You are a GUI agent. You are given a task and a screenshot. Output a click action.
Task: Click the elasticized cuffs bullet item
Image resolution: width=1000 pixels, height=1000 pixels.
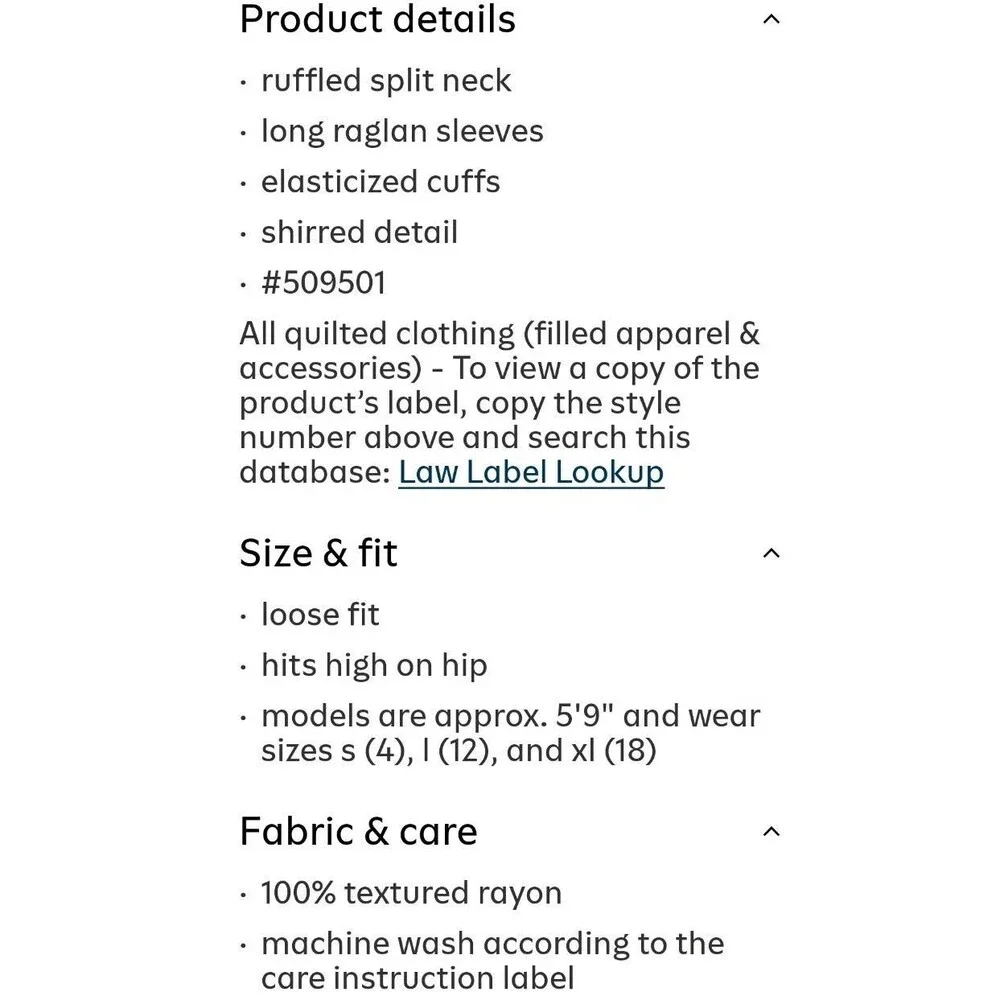(x=380, y=182)
